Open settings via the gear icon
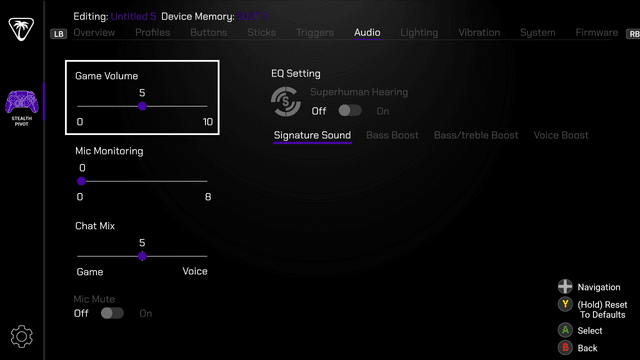640x360 pixels. tap(22, 336)
